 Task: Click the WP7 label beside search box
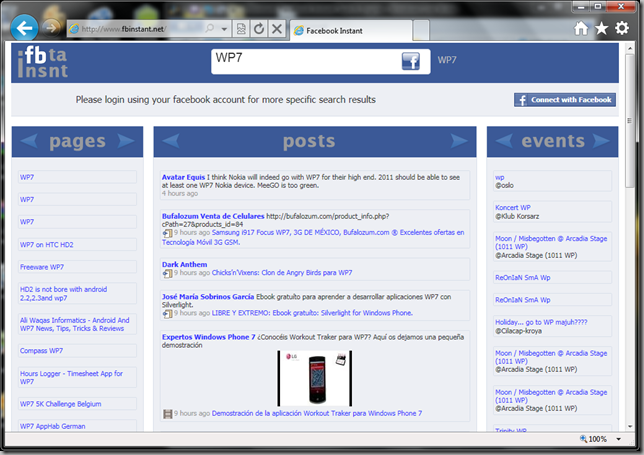447,60
